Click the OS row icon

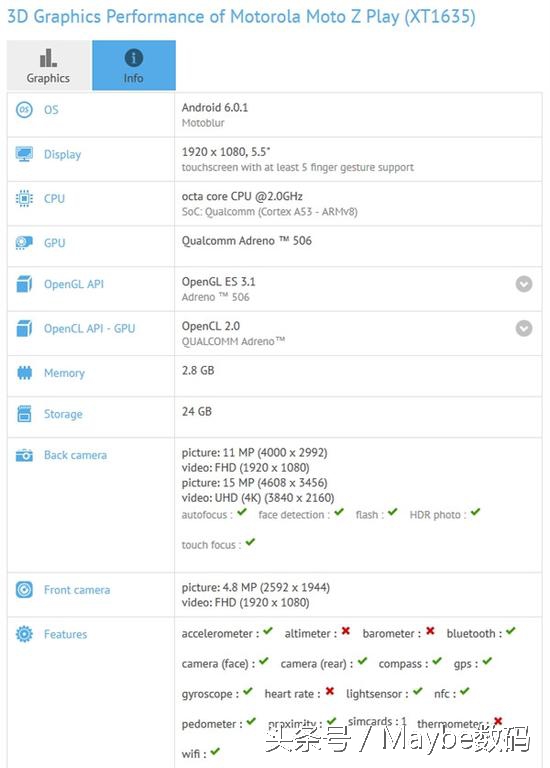24,109
